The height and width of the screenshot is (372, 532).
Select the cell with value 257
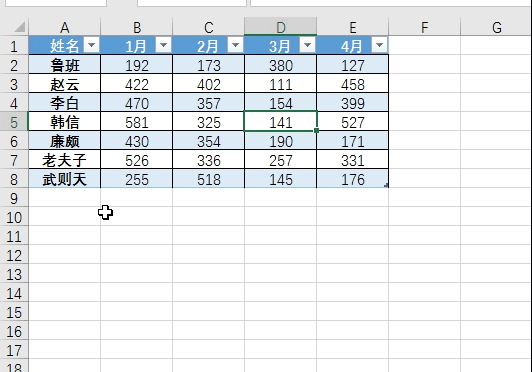(x=281, y=160)
